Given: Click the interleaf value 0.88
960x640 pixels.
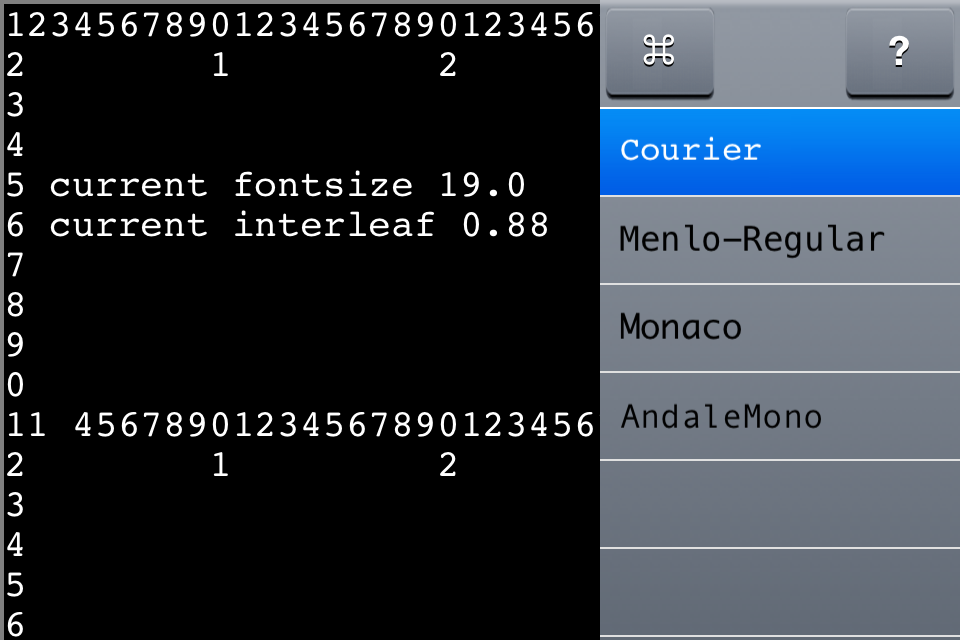Looking at the screenshot, I should pyautogui.click(x=505, y=226).
